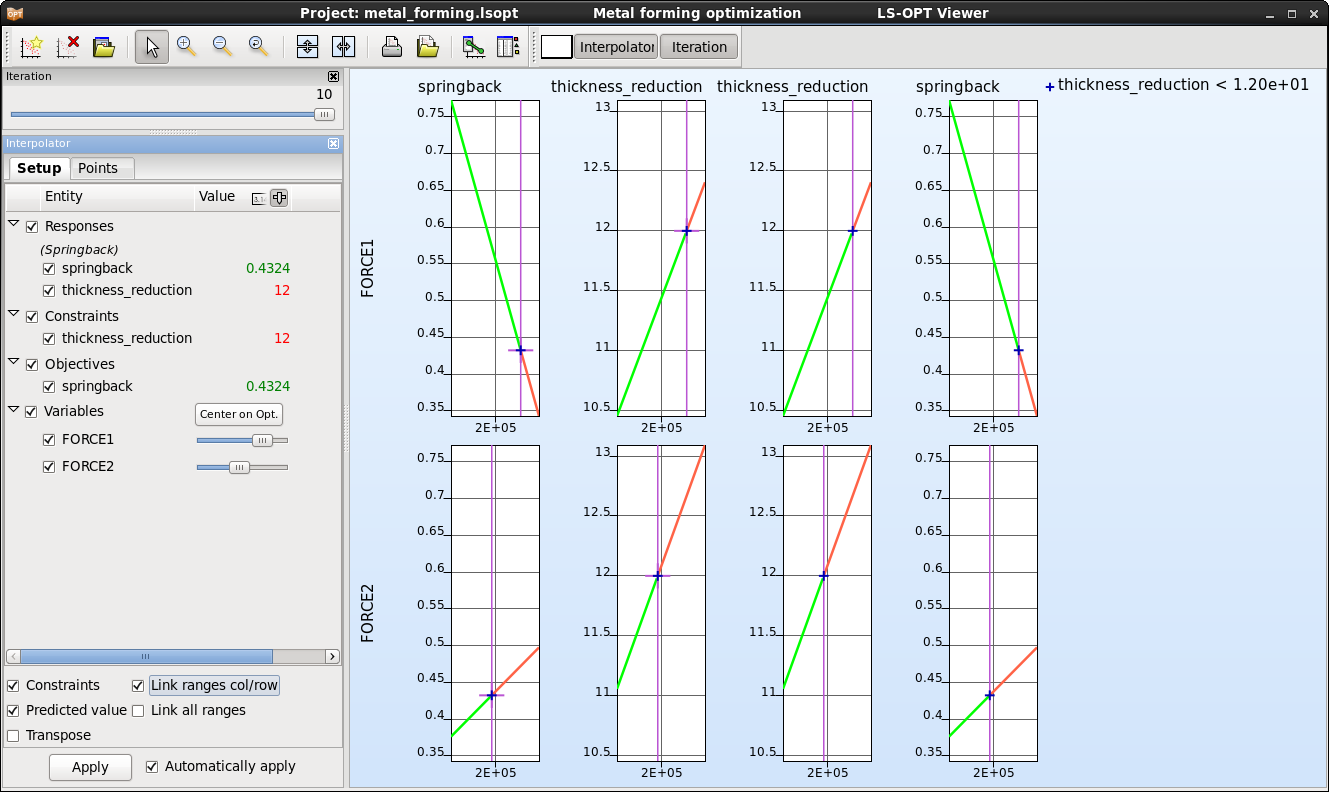This screenshot has width=1329, height=792.
Task: Click the white split-window box in toolbar
Action: (x=557, y=47)
